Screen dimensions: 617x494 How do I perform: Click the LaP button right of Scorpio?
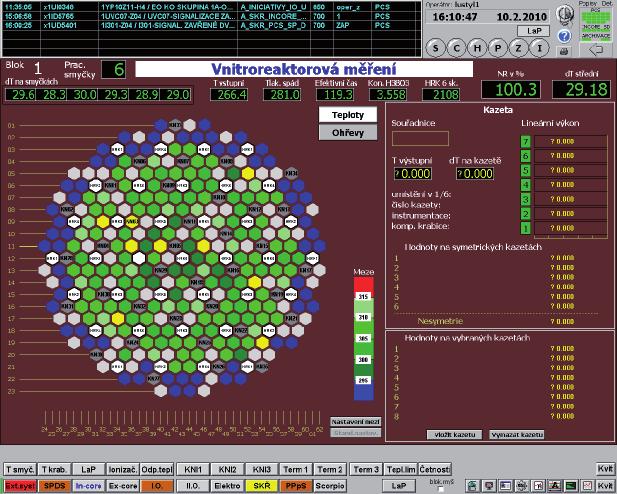coord(399,486)
